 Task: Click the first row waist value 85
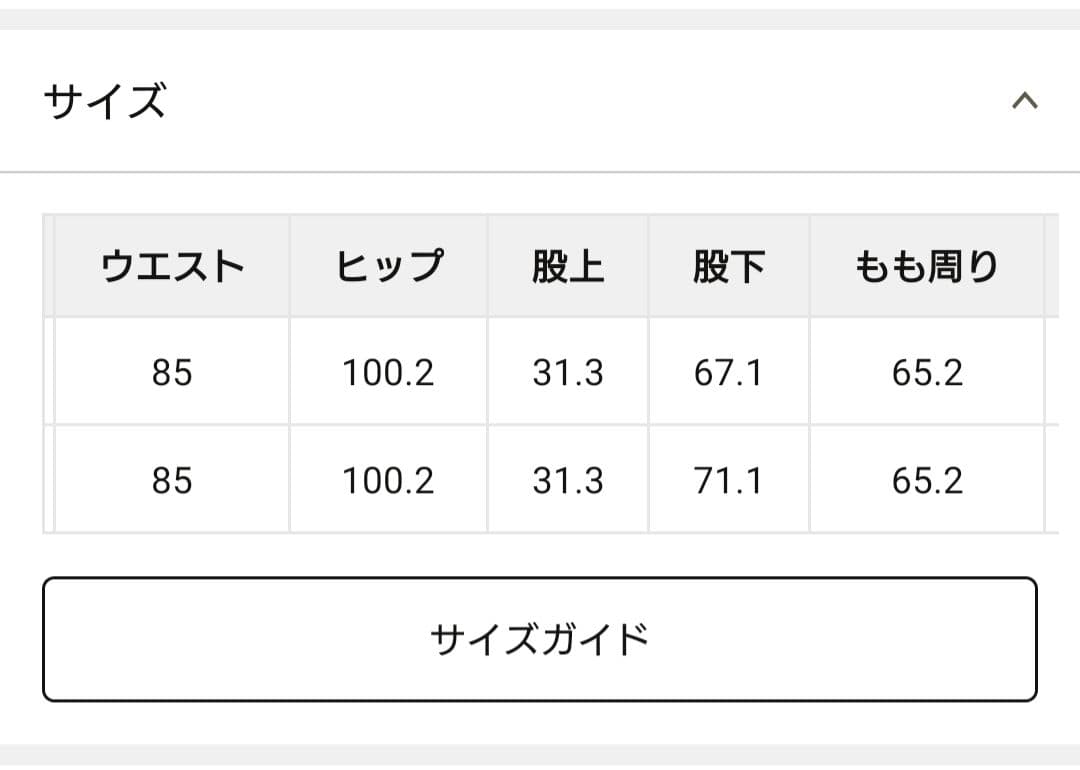point(172,371)
